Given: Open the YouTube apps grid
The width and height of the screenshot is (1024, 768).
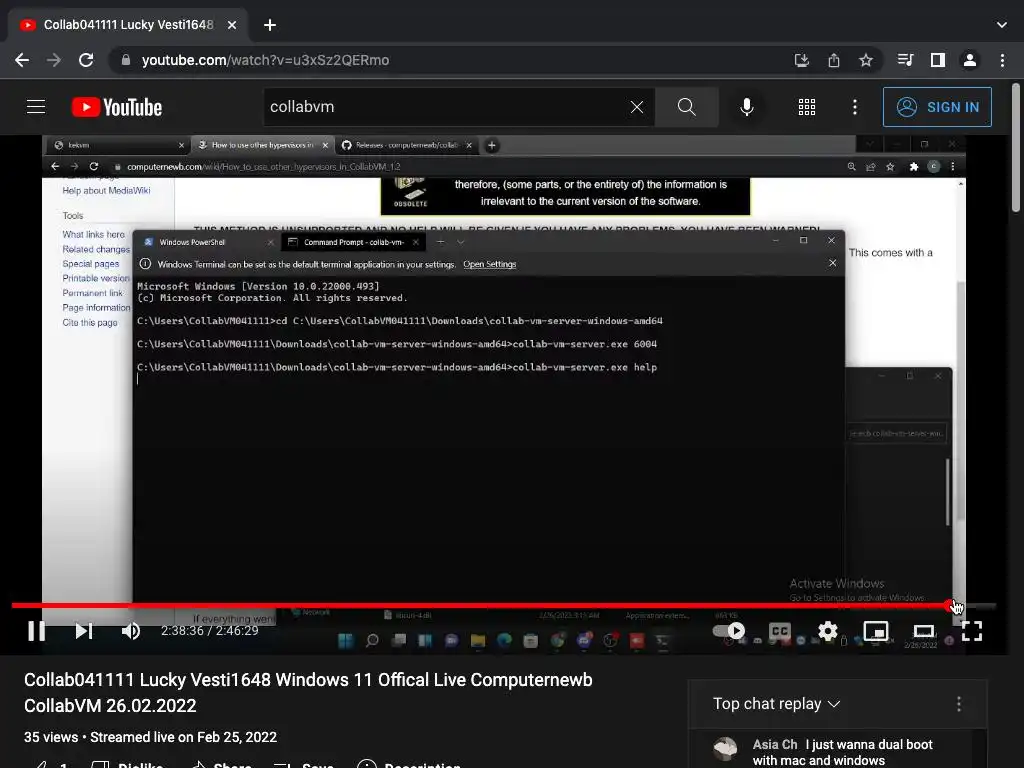Looking at the screenshot, I should pos(807,106).
